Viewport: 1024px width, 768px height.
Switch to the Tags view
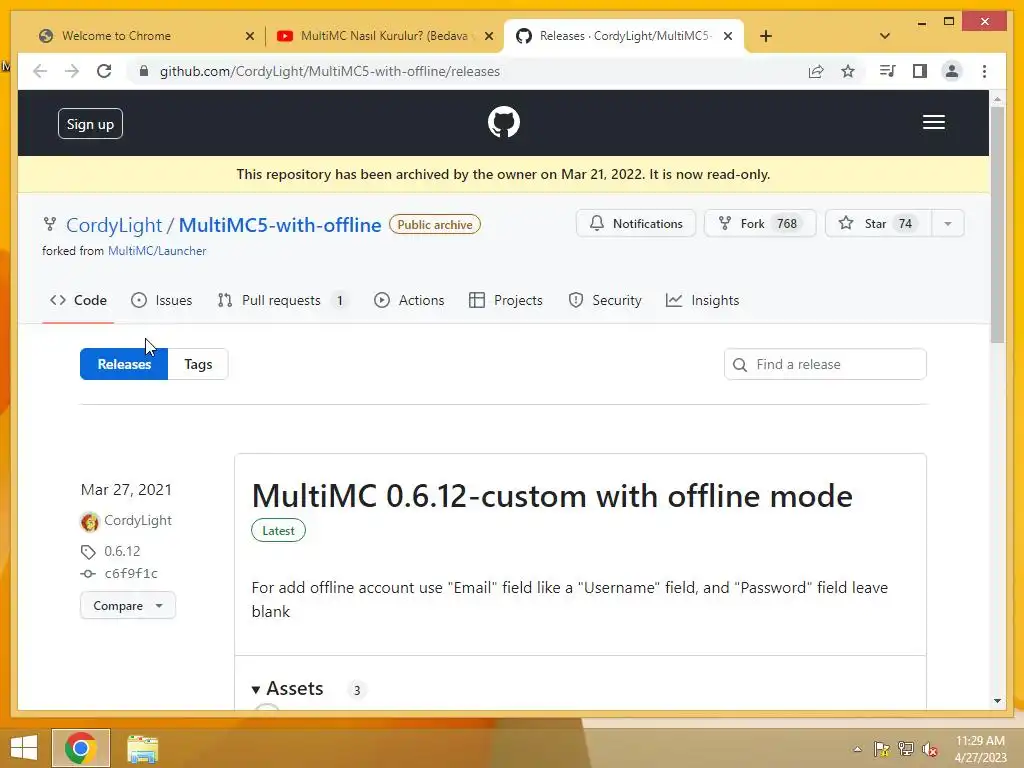(198, 364)
